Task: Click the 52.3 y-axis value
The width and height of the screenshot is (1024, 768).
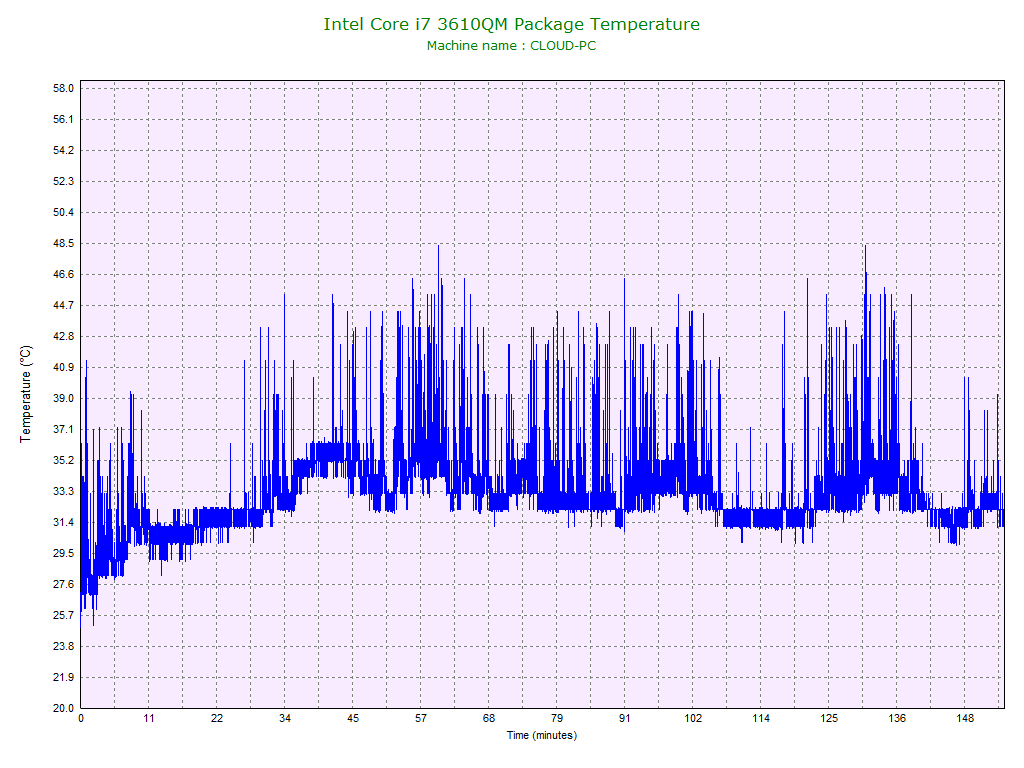Action: (x=63, y=182)
